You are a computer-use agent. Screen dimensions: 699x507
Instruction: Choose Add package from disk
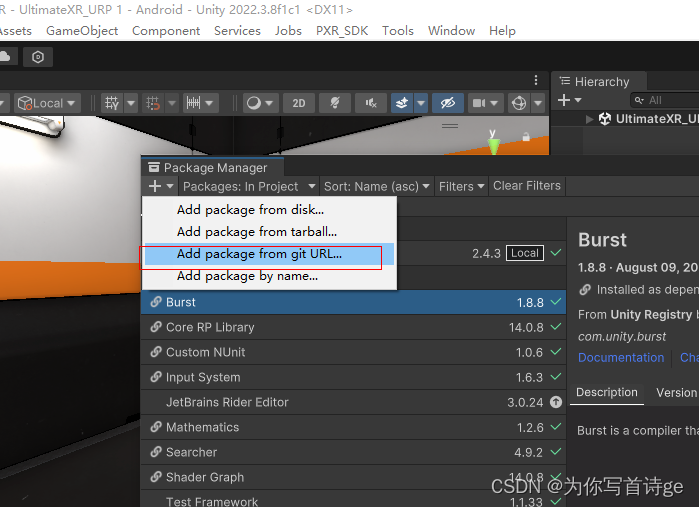pyautogui.click(x=269, y=210)
